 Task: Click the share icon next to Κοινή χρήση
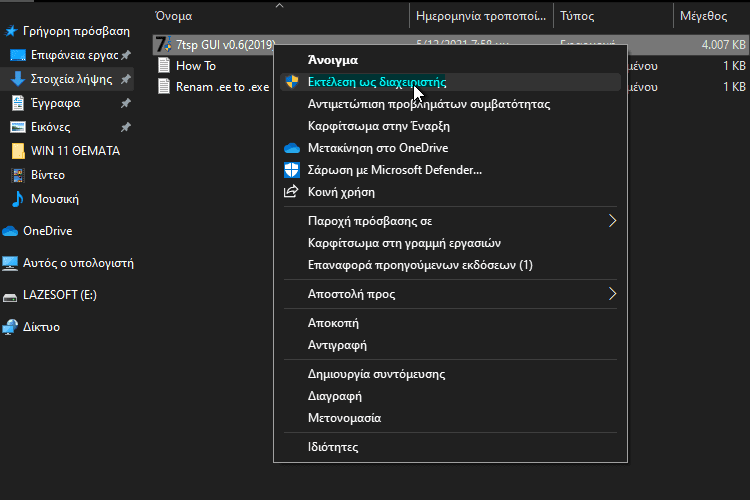pyautogui.click(x=291, y=192)
